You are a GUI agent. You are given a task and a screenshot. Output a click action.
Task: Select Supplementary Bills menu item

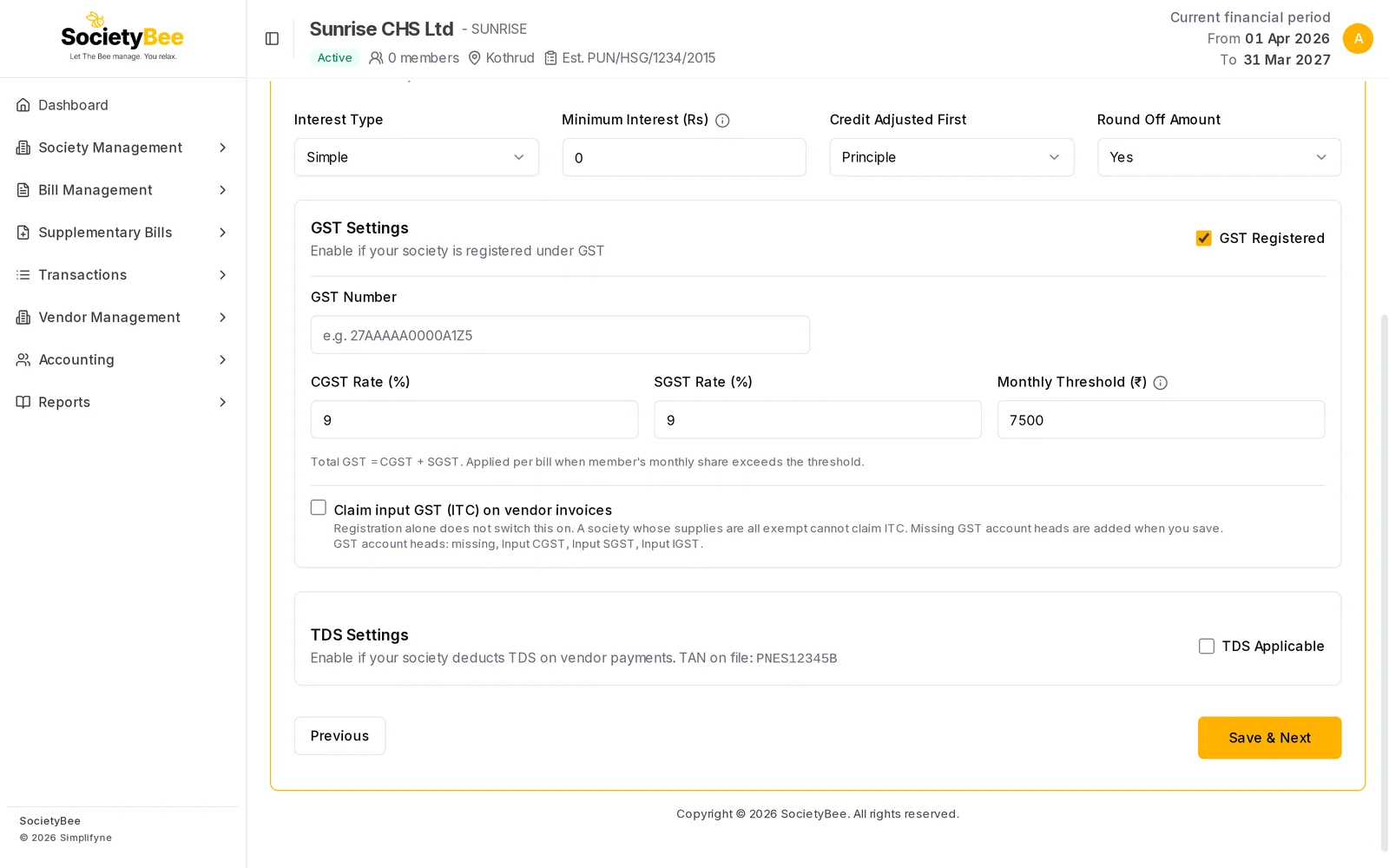[122, 233]
